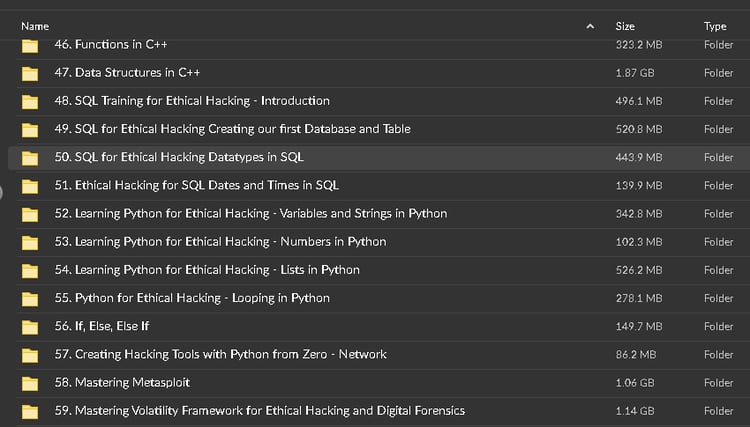Select folder icon next to Mastering Metasploit
750x427 pixels.
point(30,382)
